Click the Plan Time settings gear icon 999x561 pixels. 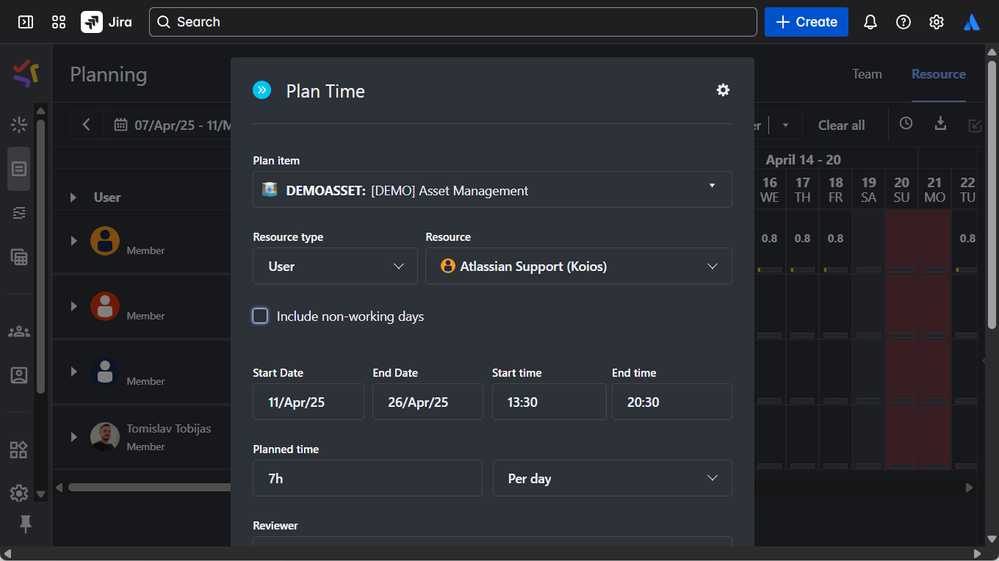click(723, 90)
